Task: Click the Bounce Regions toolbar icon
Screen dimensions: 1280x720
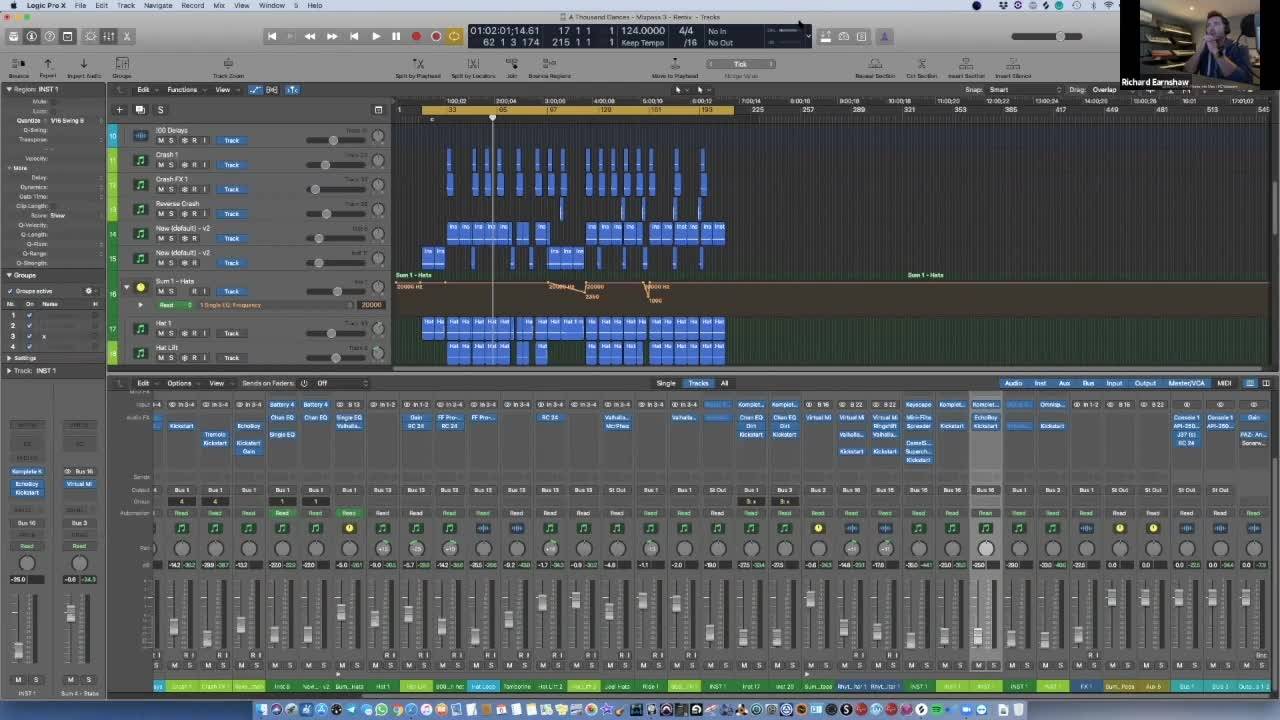Action: pos(549,65)
